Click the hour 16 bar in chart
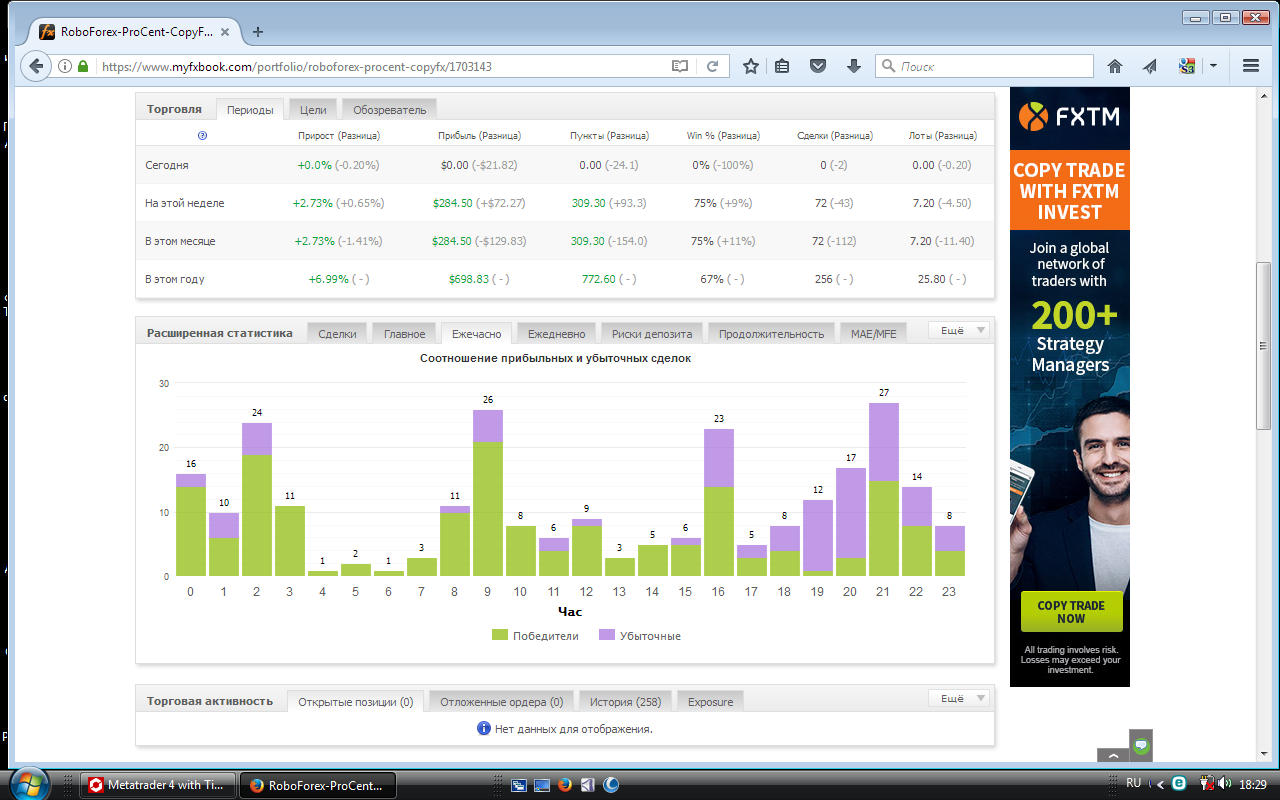The image size is (1280, 800). coord(719,503)
